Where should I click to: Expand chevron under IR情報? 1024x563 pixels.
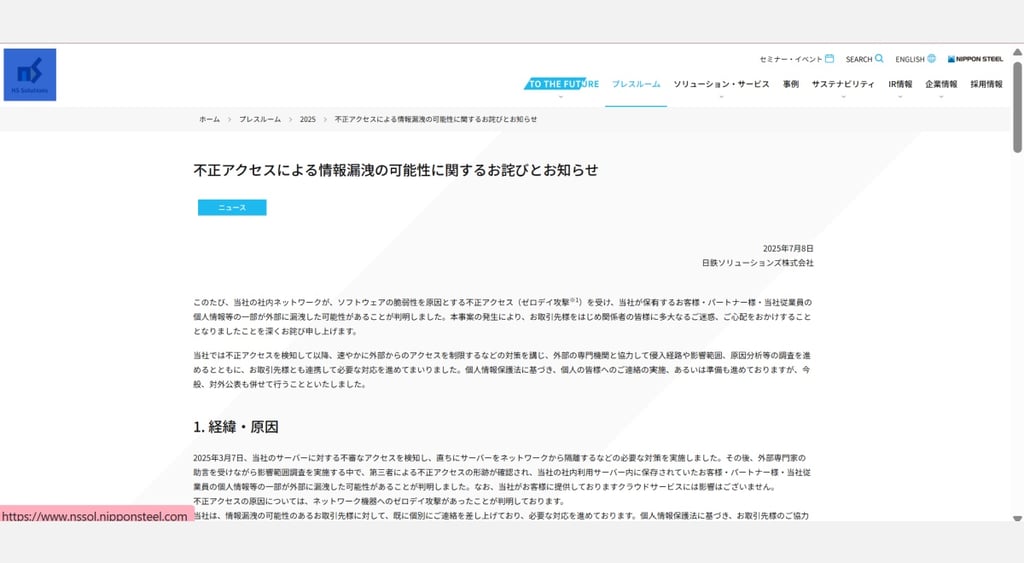pyautogui.click(x=900, y=97)
